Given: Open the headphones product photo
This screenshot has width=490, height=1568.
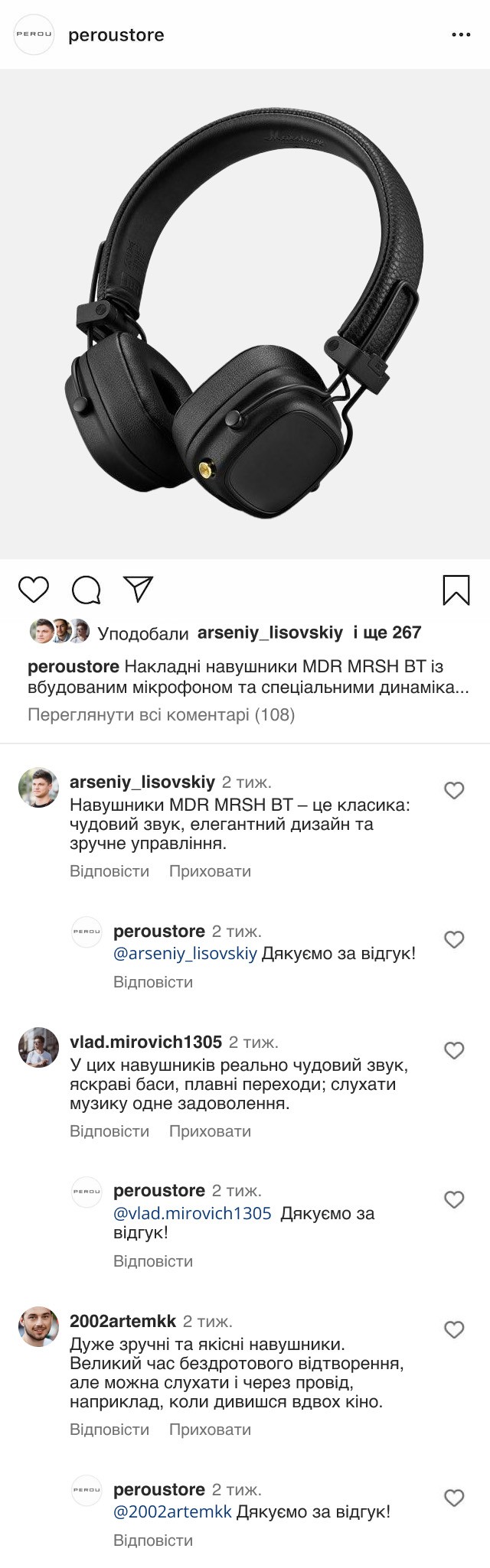Looking at the screenshot, I should pos(245,314).
